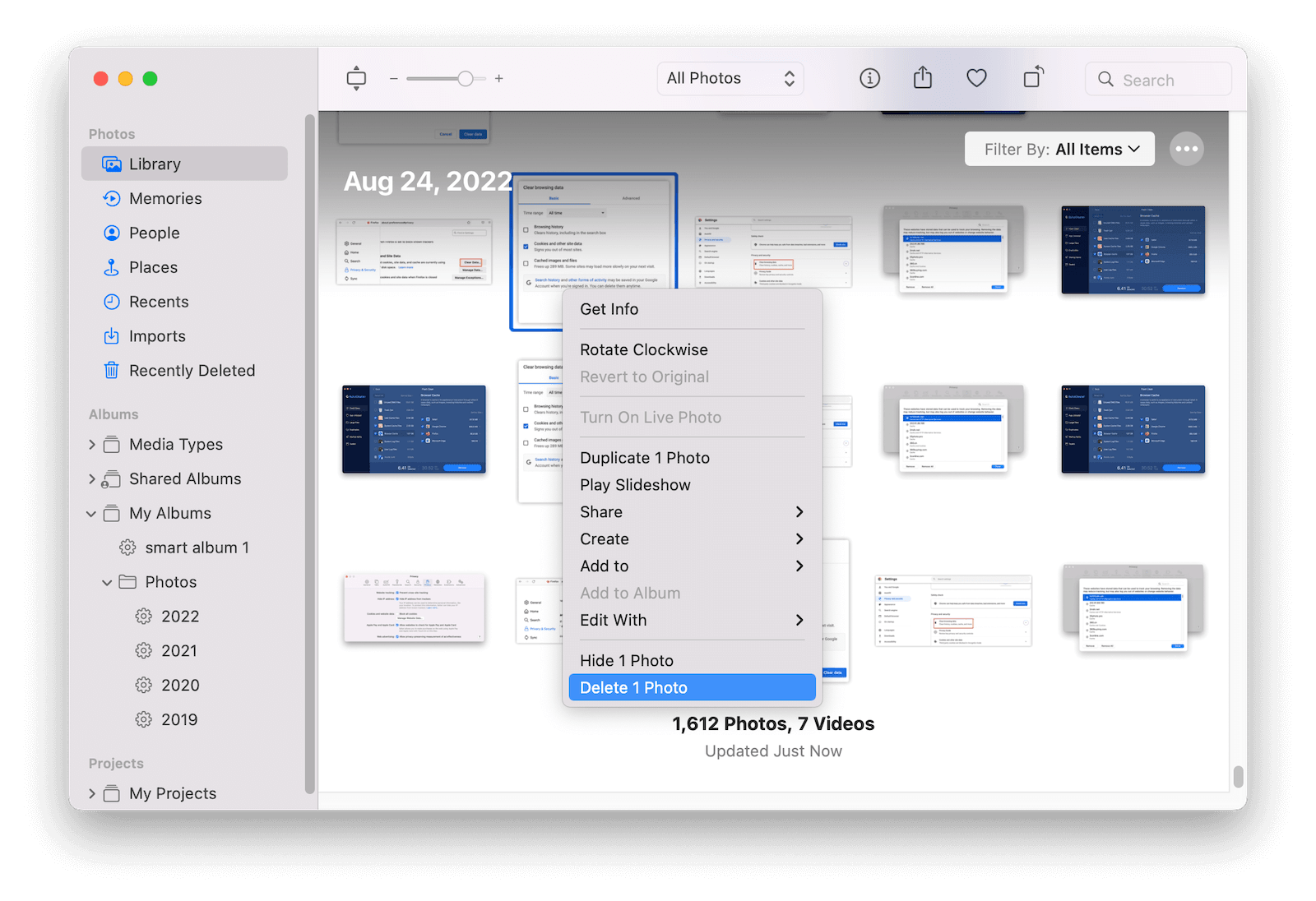Click the 1,612 Photos, 7 Videos summary
Image resolution: width=1316 pixels, height=901 pixels.
coord(773,724)
